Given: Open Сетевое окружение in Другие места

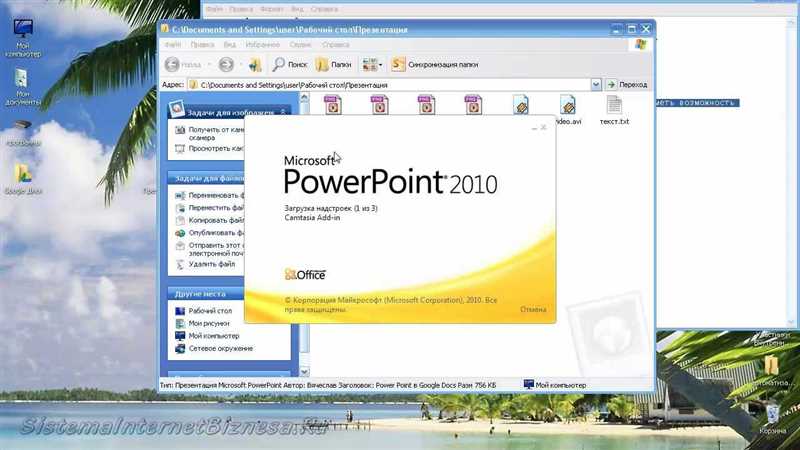Looking at the screenshot, I should [214, 348].
